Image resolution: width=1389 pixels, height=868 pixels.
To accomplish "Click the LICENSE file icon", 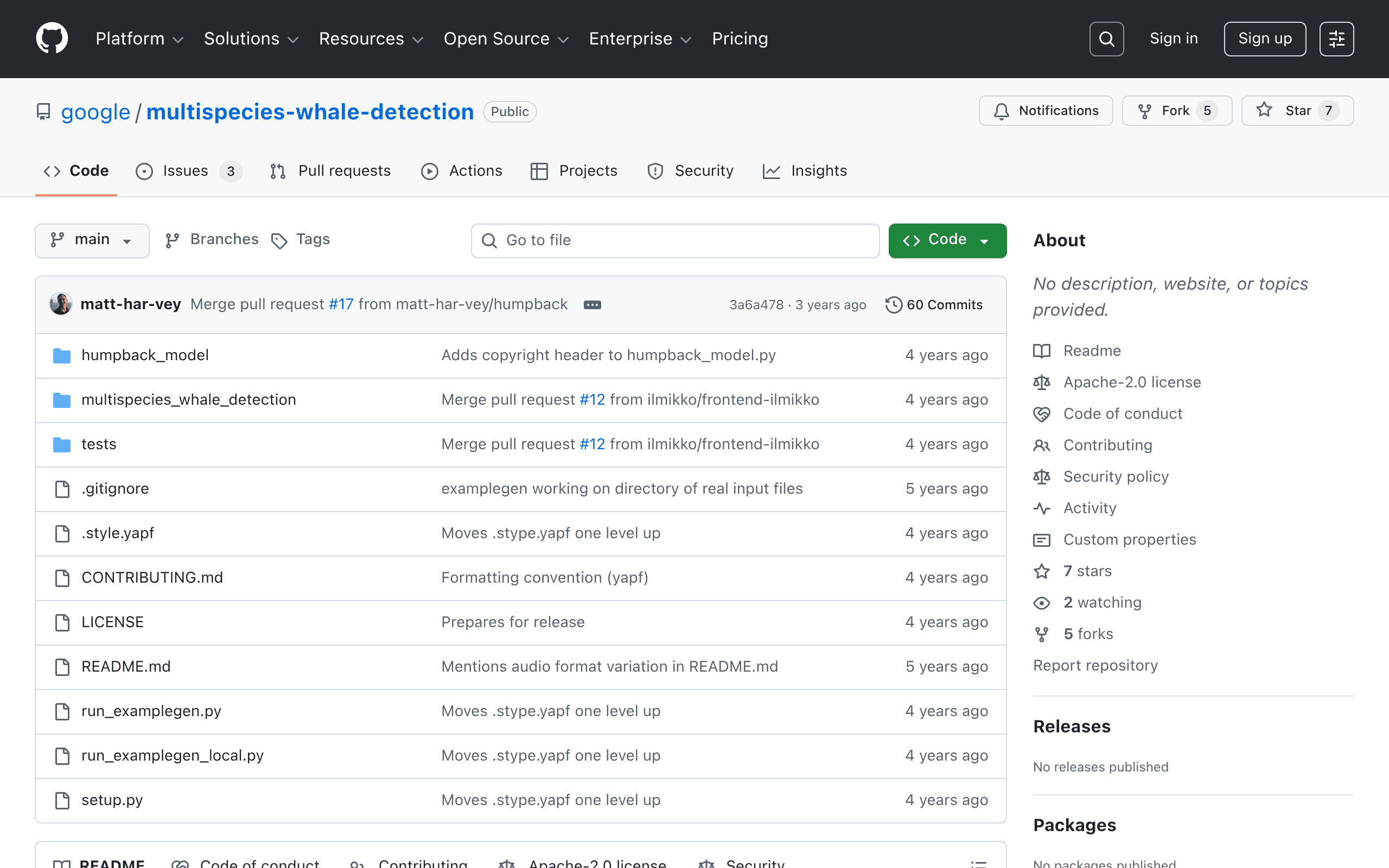I will tap(62, 622).
